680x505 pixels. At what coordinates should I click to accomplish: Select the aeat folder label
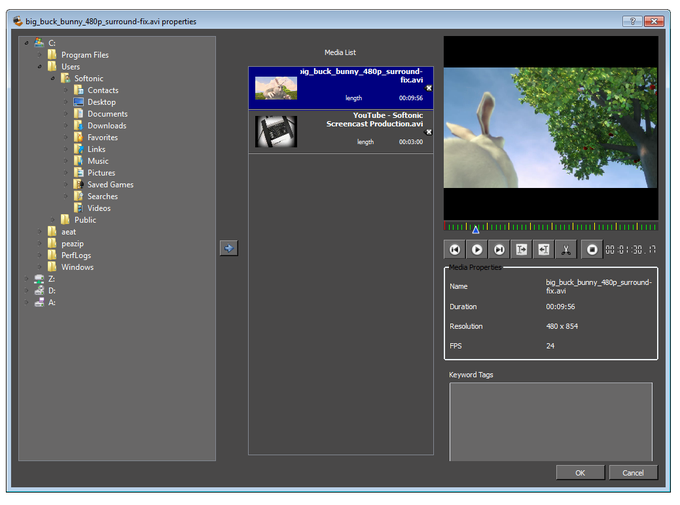pyautogui.click(x=69, y=232)
